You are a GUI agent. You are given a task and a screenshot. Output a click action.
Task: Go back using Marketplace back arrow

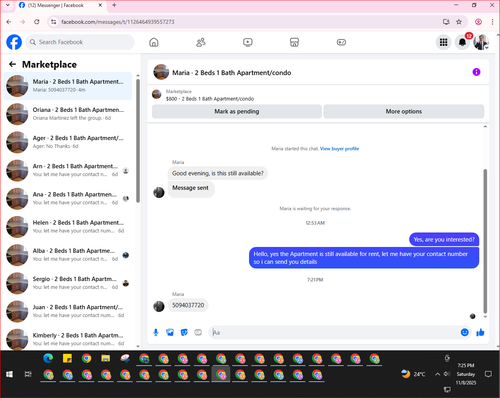(13, 64)
